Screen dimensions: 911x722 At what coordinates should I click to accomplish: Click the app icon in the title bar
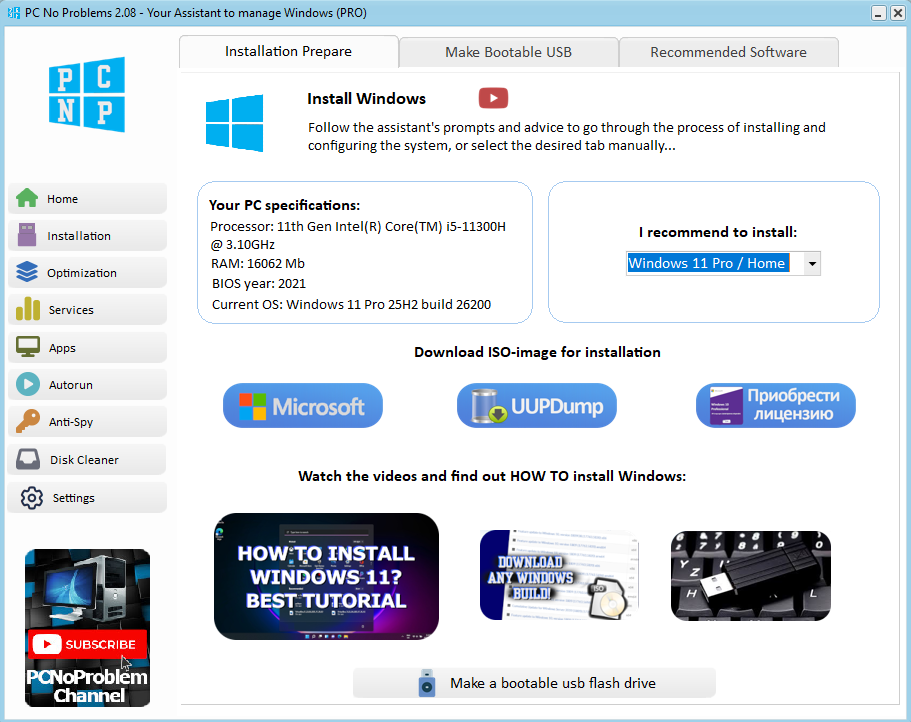(x=14, y=12)
